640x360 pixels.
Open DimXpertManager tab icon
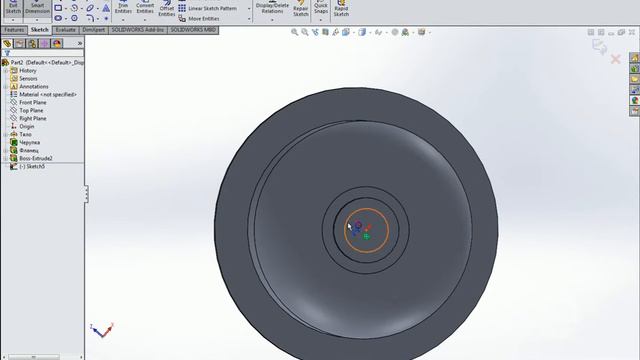[x=44, y=43]
